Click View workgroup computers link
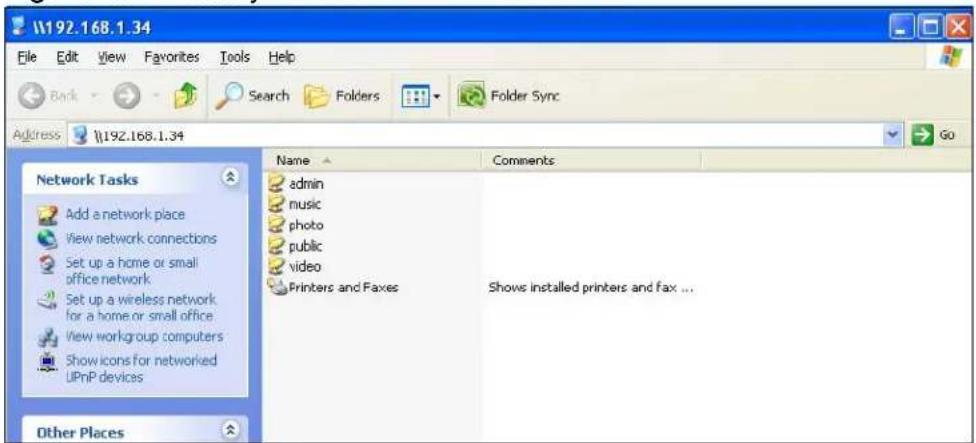 click(x=144, y=337)
